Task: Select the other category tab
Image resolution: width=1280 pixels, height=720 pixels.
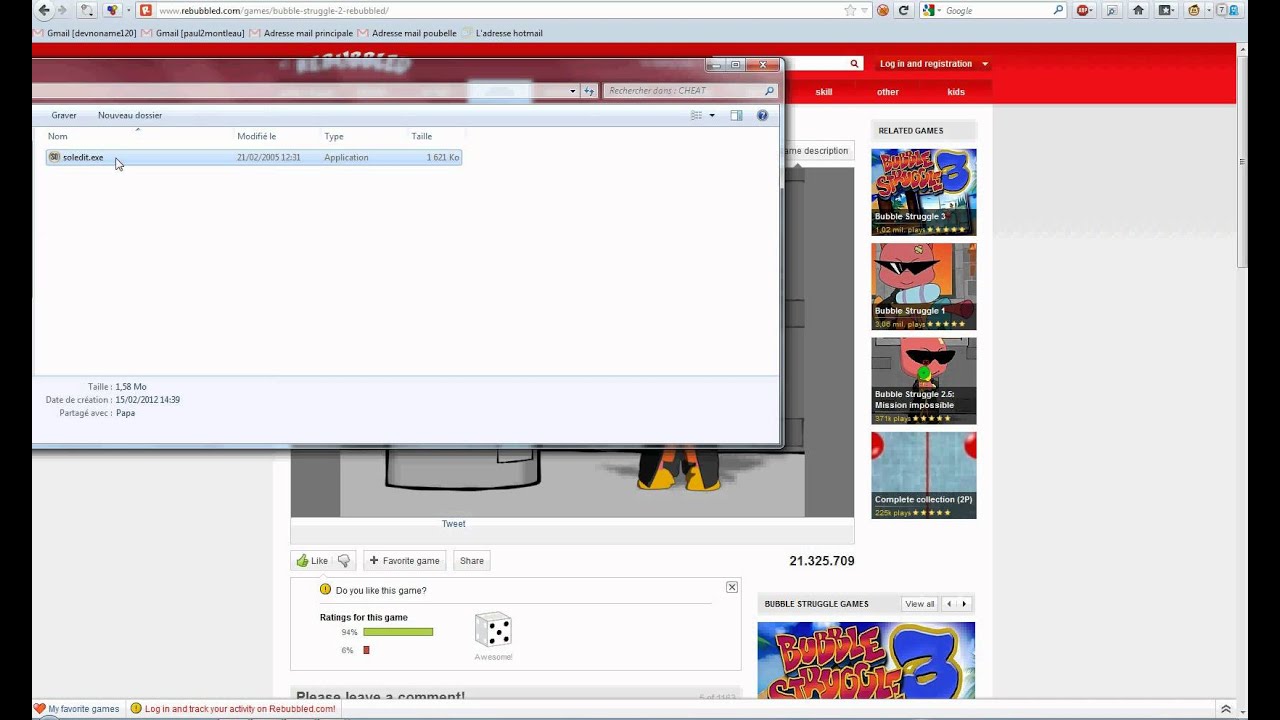Action: point(888,92)
